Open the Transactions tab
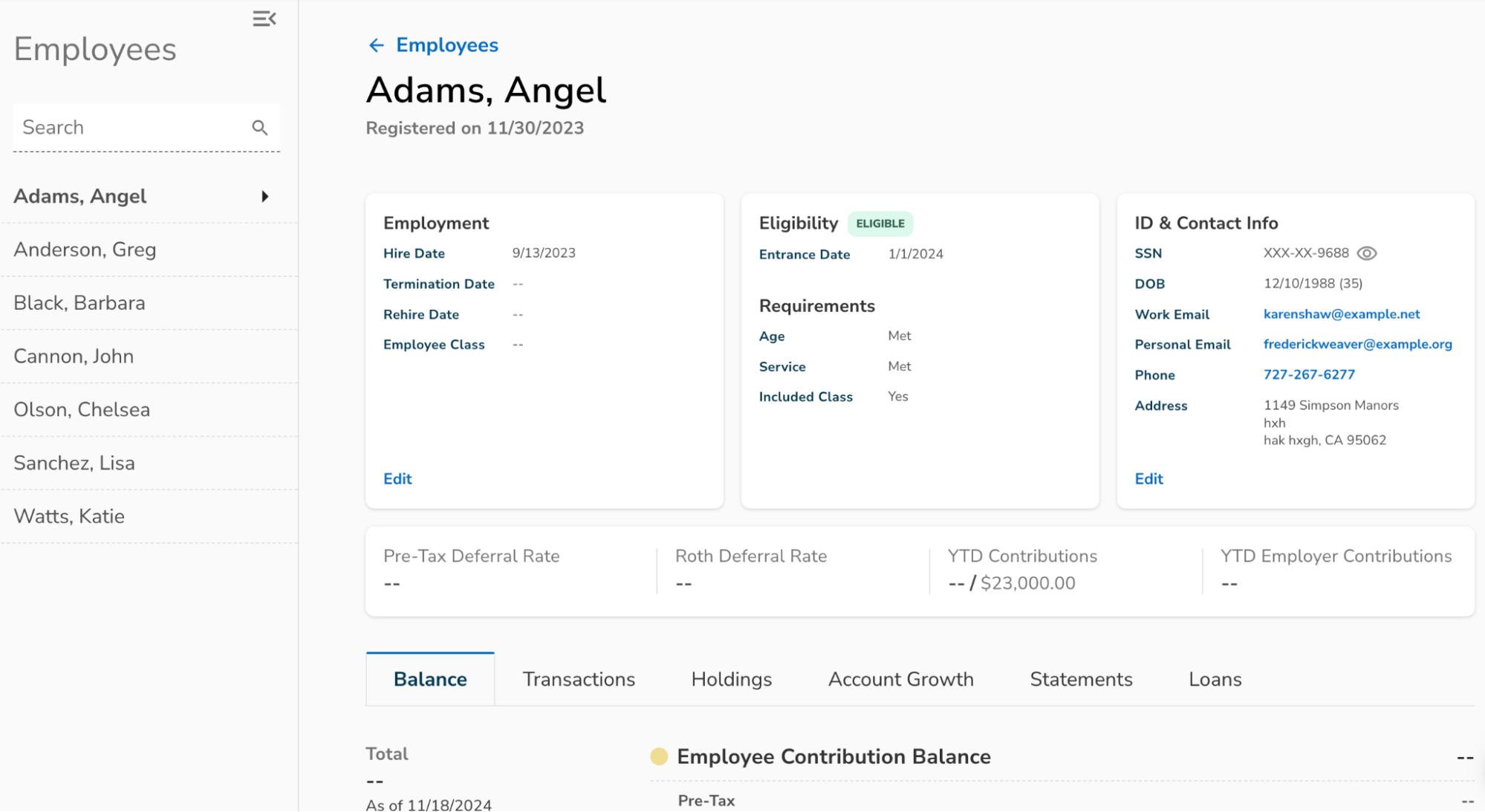 578,679
